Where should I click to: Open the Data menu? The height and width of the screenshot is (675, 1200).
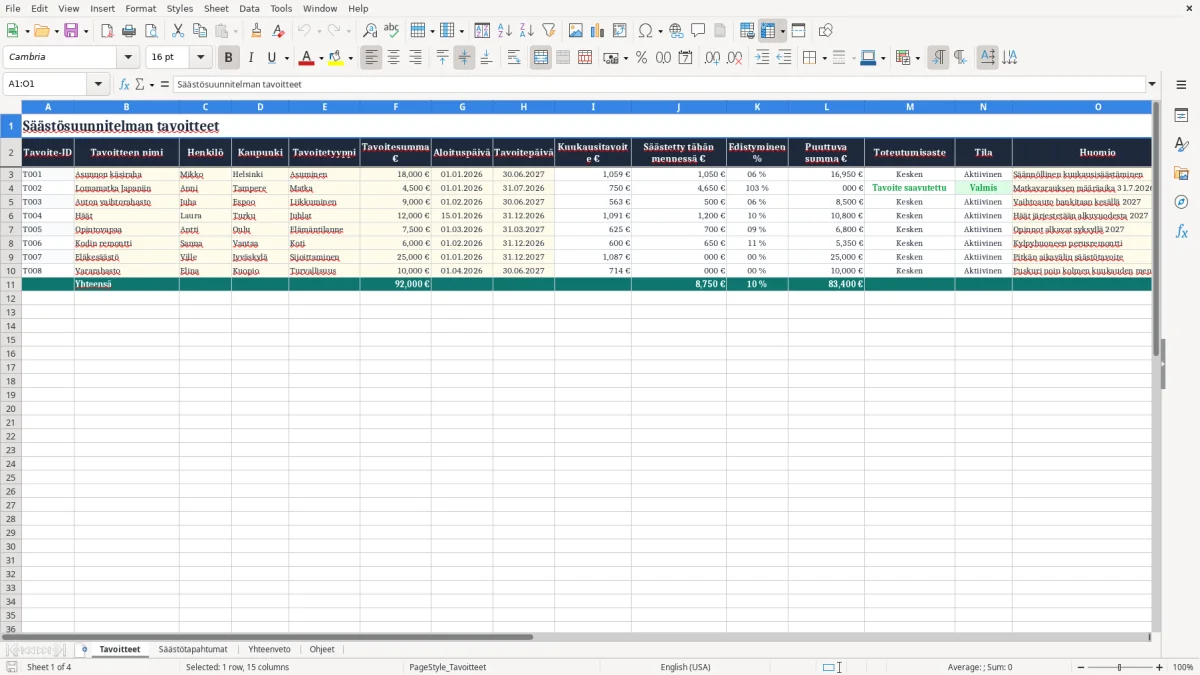[x=249, y=8]
